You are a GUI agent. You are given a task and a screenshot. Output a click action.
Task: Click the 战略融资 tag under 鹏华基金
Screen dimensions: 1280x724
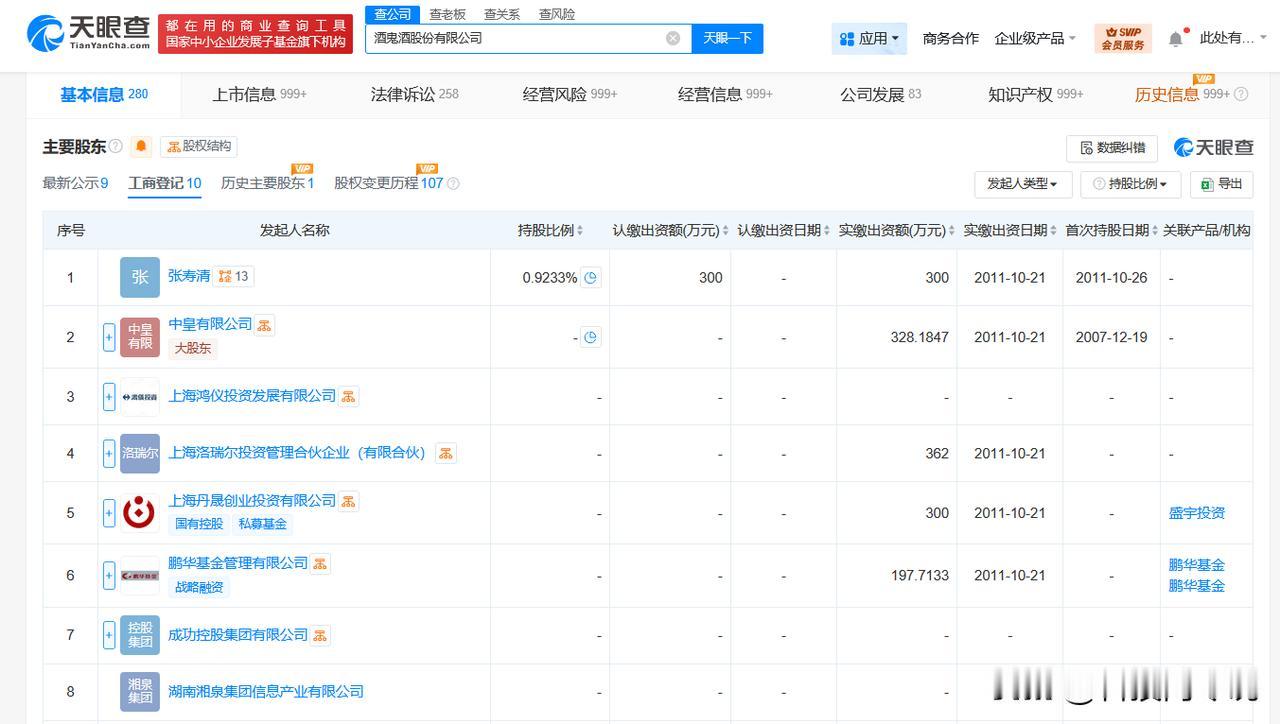(199, 587)
